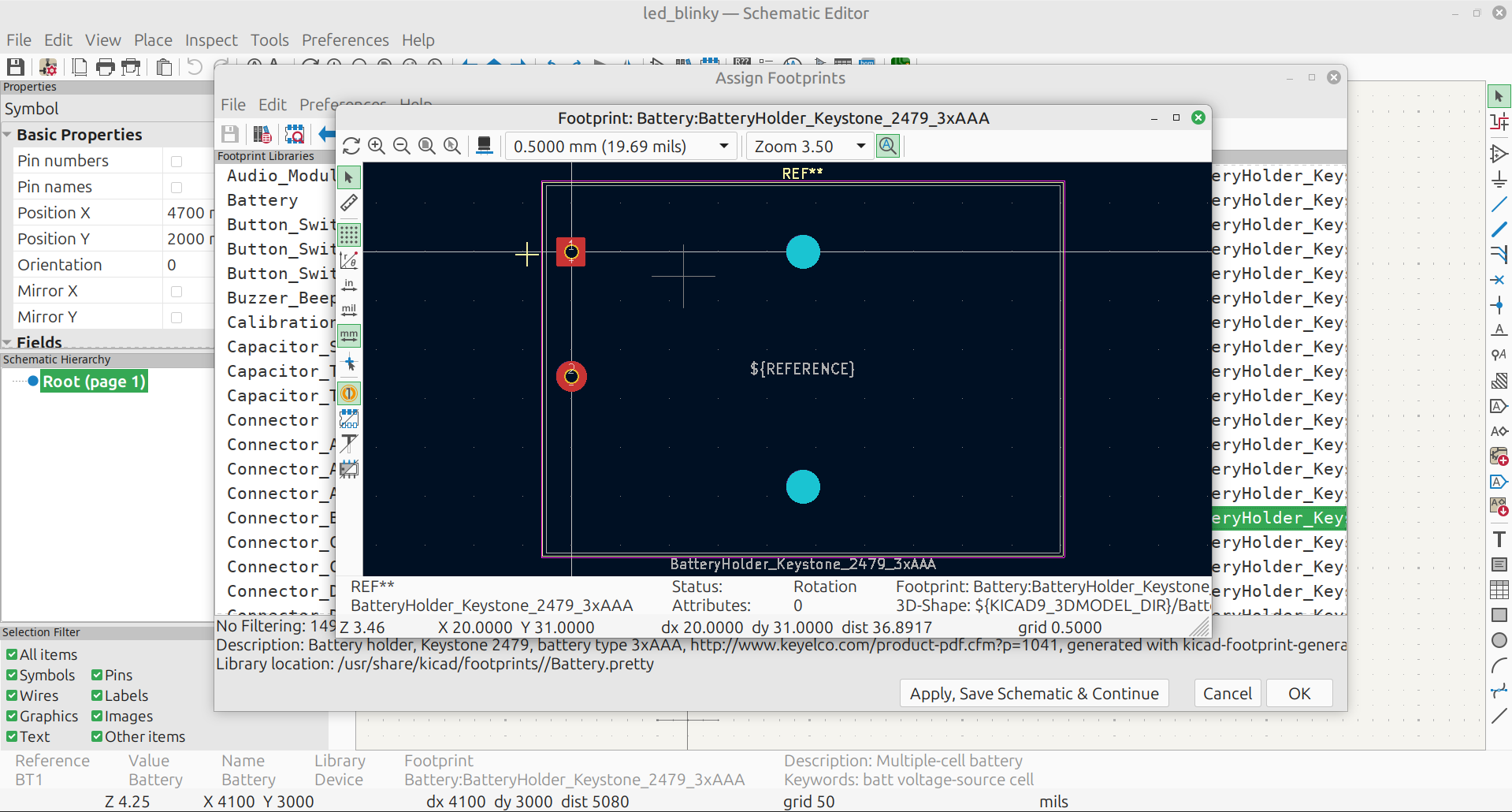Switch units to inches icon
1512x812 pixels.
pos(349,285)
